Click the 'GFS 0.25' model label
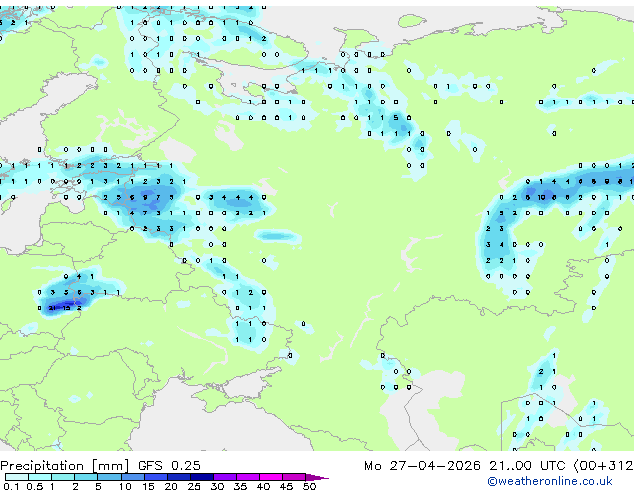The image size is (634, 490). coord(169,466)
